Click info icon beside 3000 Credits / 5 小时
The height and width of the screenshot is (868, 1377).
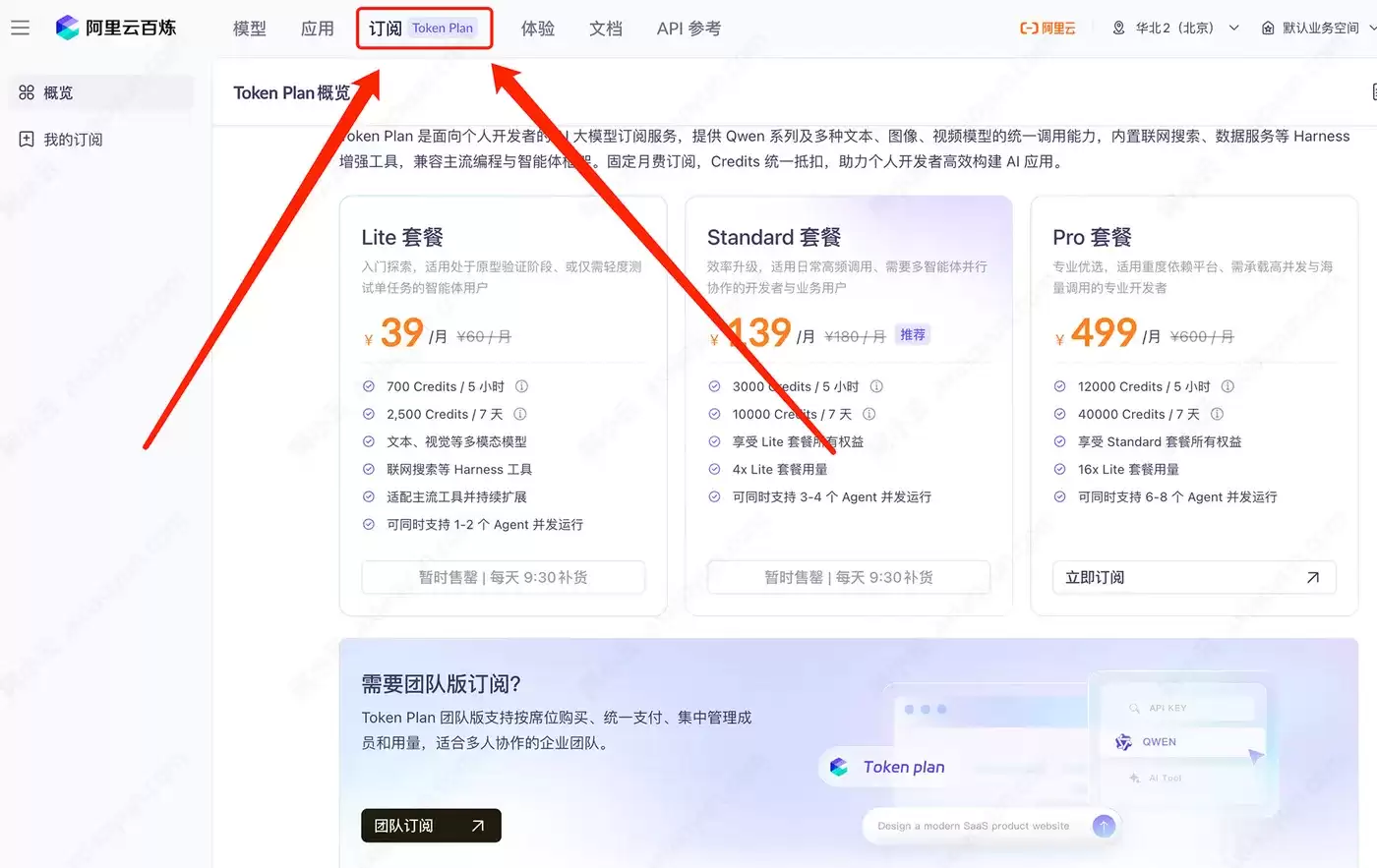[876, 386]
